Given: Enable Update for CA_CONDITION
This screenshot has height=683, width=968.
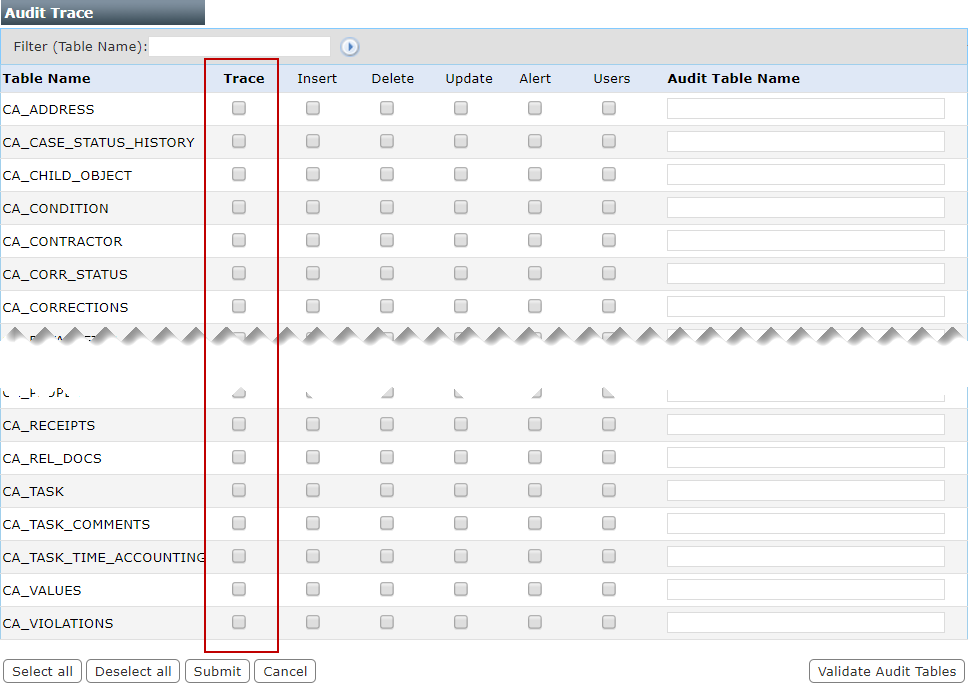Looking at the screenshot, I should (461, 208).
